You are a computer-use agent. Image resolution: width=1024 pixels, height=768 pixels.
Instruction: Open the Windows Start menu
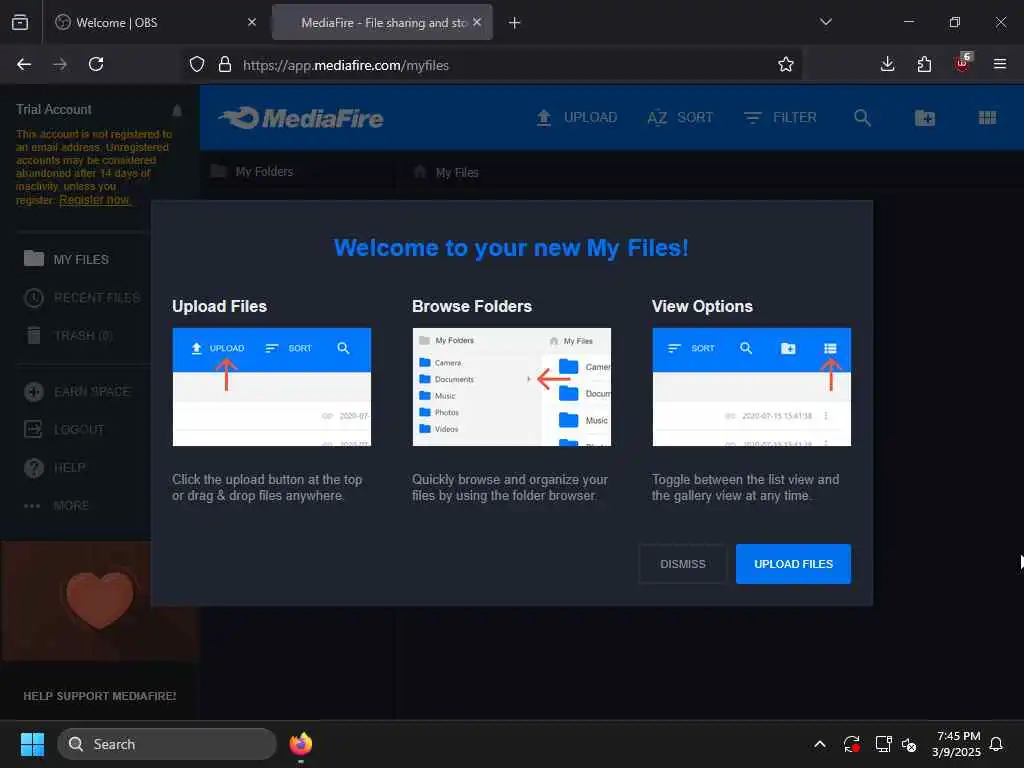pyautogui.click(x=32, y=744)
